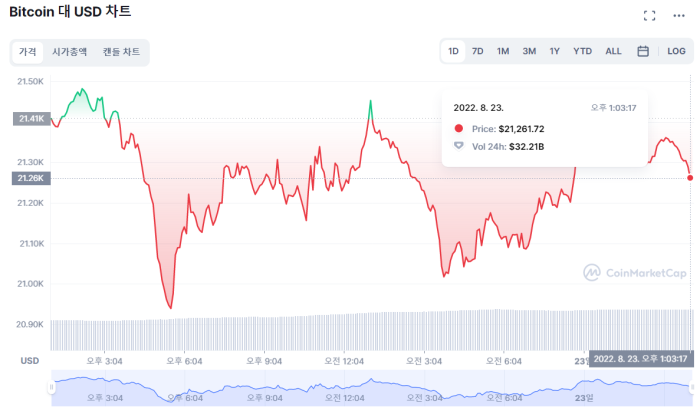The image size is (700, 414).
Task: Select the 1Y time range
Action: 554,51
